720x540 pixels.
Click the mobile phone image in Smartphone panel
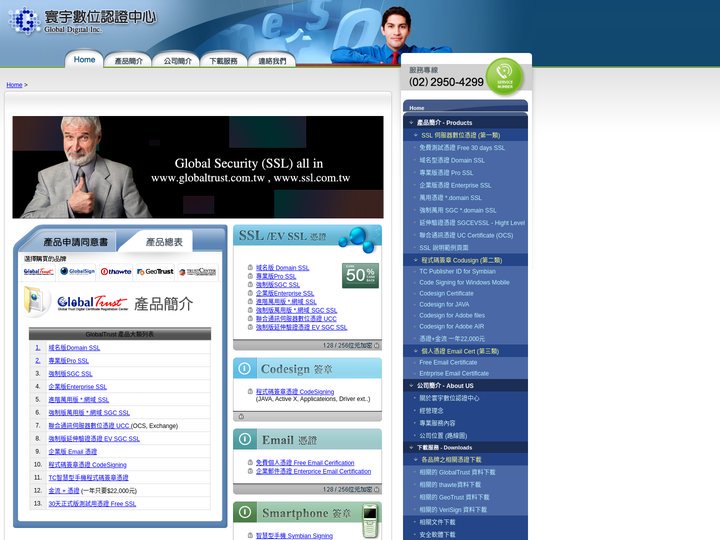pos(370,521)
